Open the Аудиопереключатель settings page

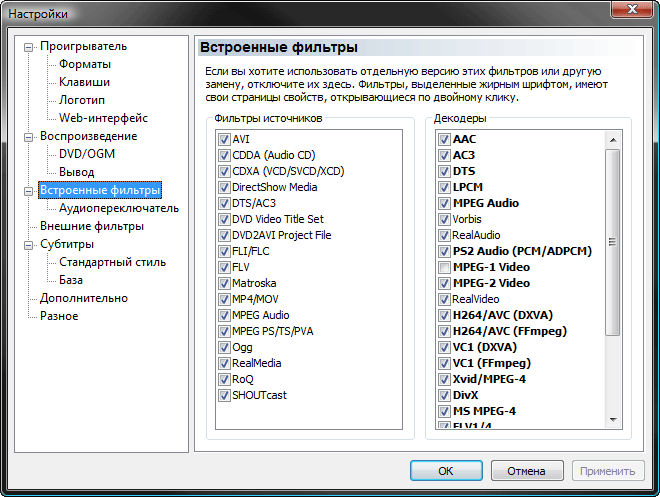pos(119,208)
